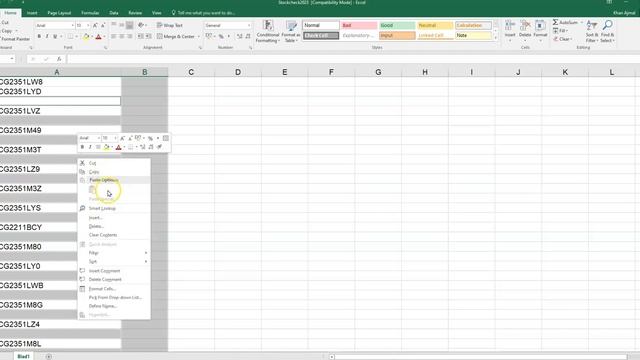The width and height of the screenshot is (640, 360).
Task: Open the ribbon Font size dropdown
Action: (x=88, y=25)
